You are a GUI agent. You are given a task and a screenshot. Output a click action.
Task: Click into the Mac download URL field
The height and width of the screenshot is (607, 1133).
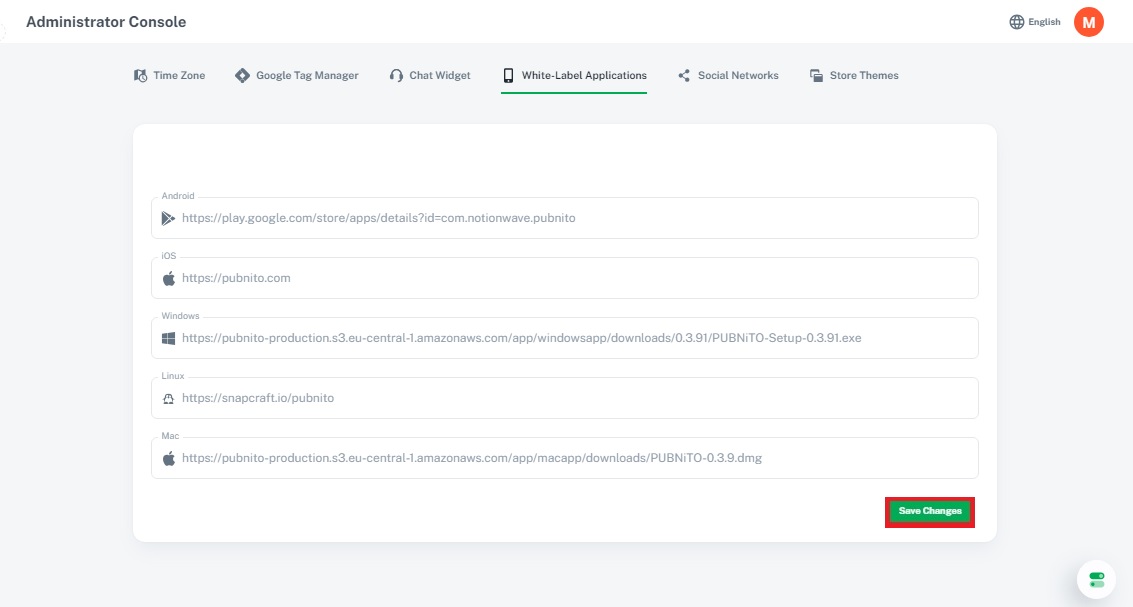point(570,458)
